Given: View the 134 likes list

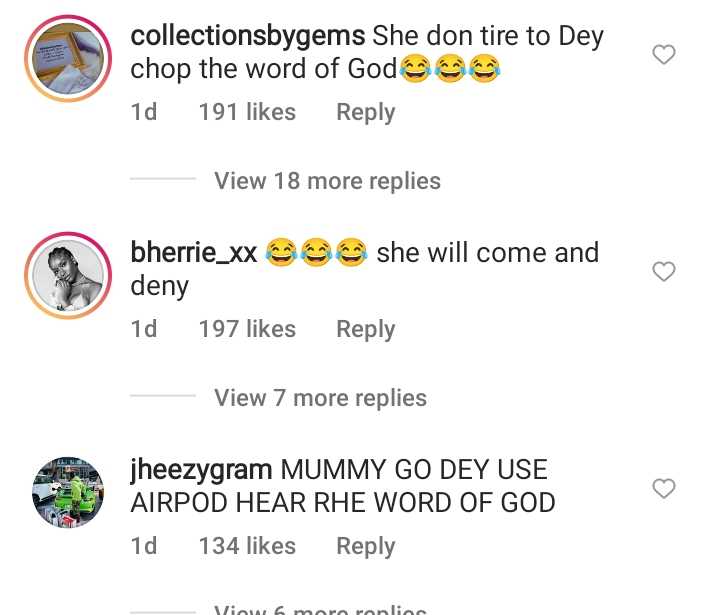Looking at the screenshot, I should click(247, 546).
